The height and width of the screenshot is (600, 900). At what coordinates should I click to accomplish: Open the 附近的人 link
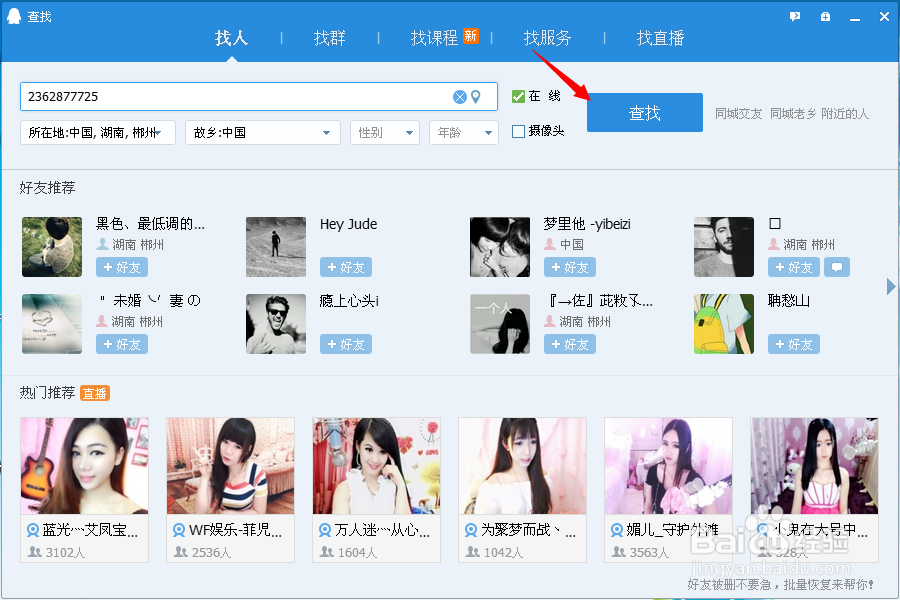pos(845,113)
